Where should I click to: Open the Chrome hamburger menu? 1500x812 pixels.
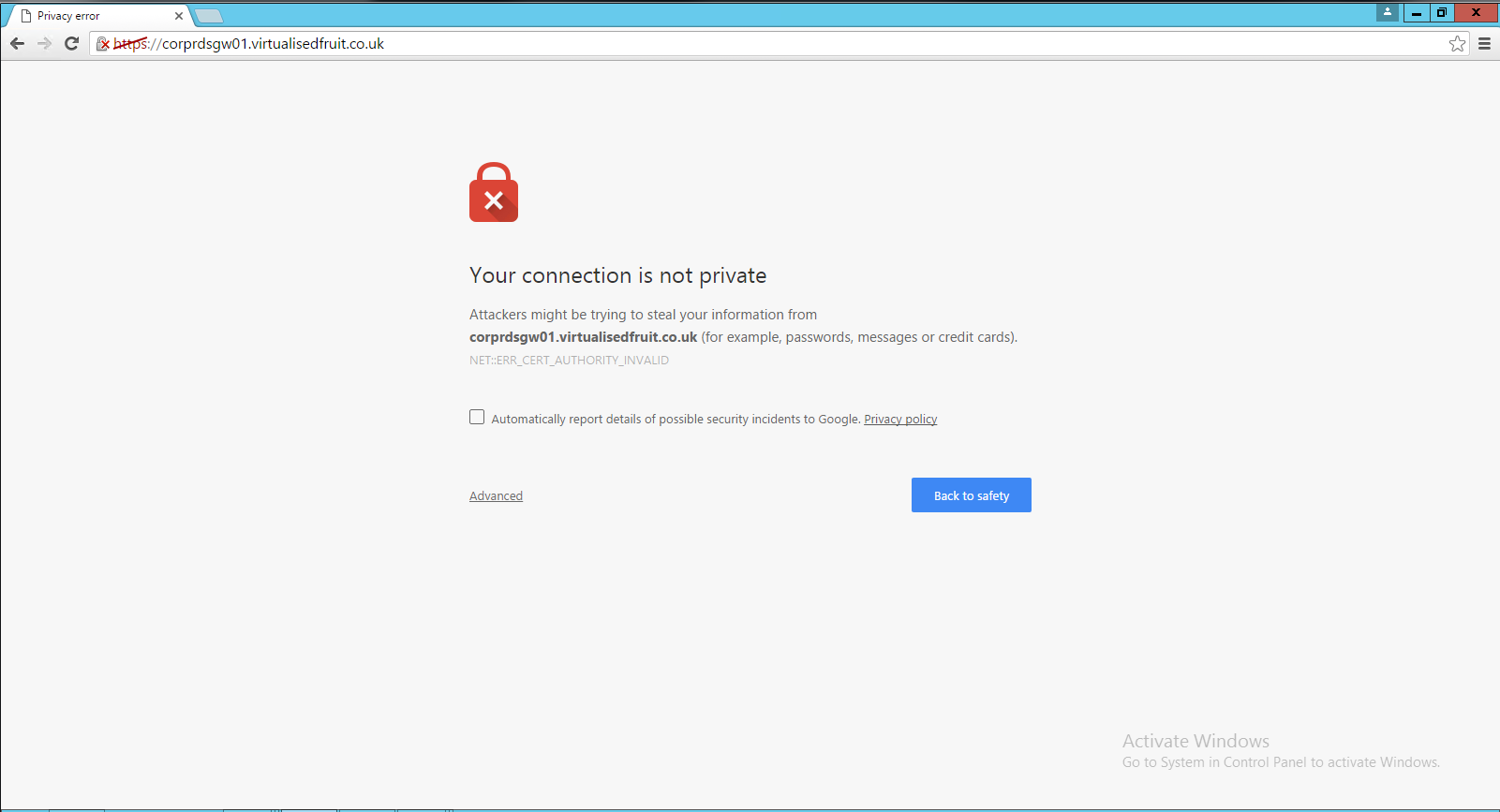tap(1484, 44)
